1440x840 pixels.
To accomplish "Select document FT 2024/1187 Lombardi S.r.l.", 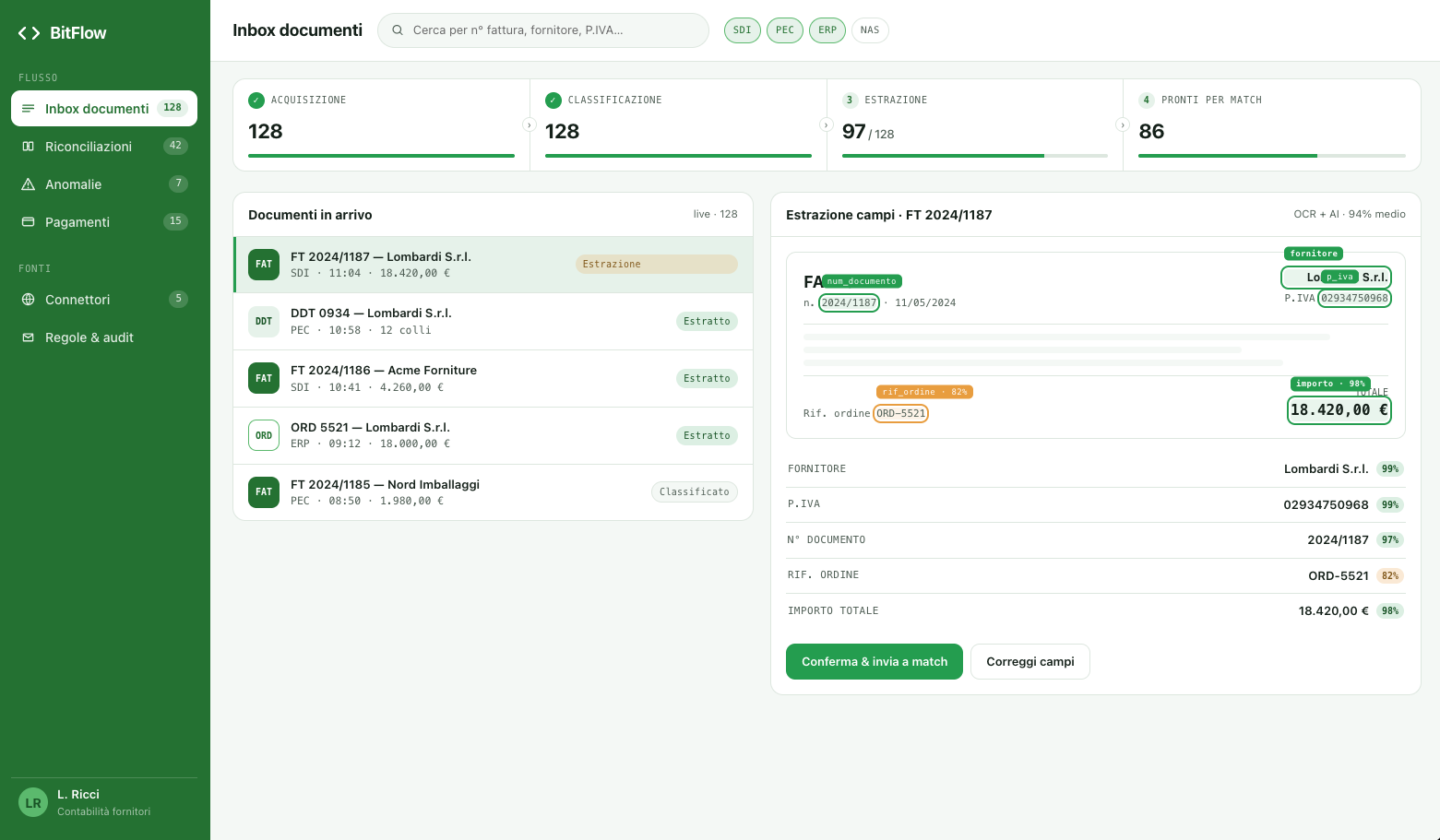I will (494, 265).
